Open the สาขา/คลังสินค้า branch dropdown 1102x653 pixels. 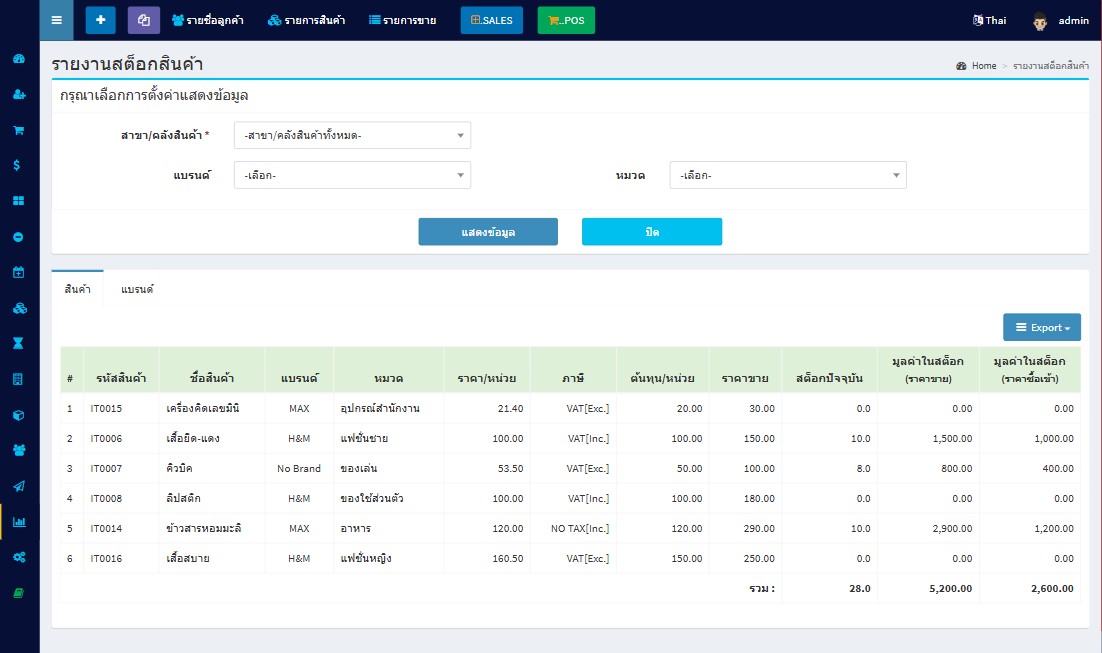coord(352,135)
